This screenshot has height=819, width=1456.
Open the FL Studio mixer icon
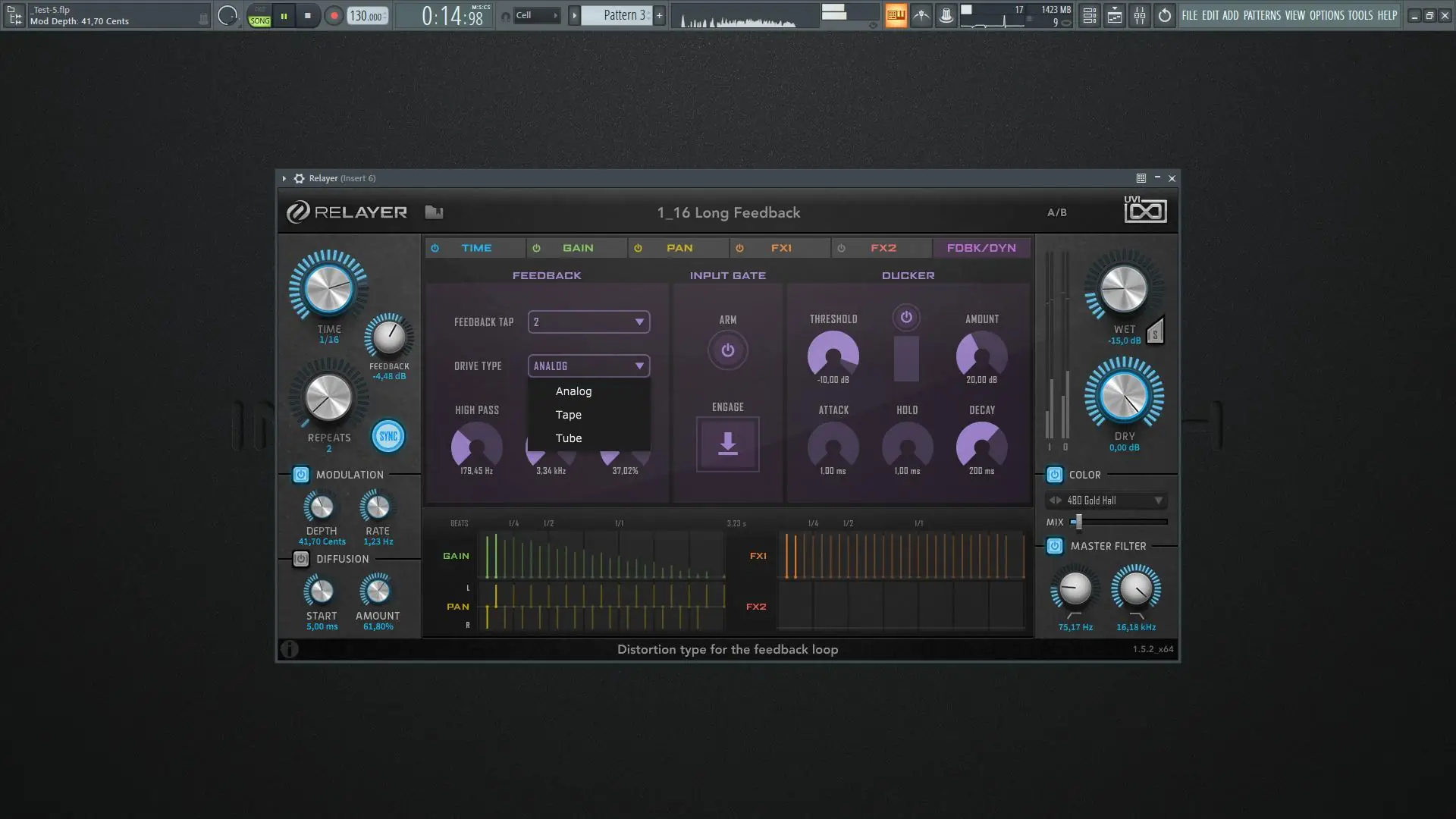pos(1139,15)
